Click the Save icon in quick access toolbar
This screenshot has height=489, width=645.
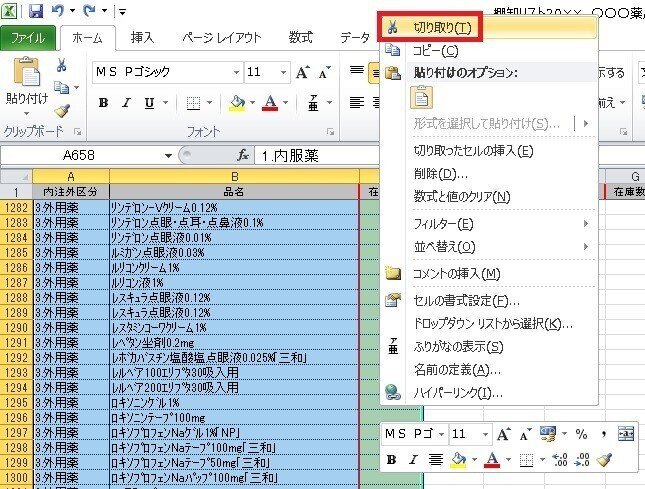tap(36, 11)
